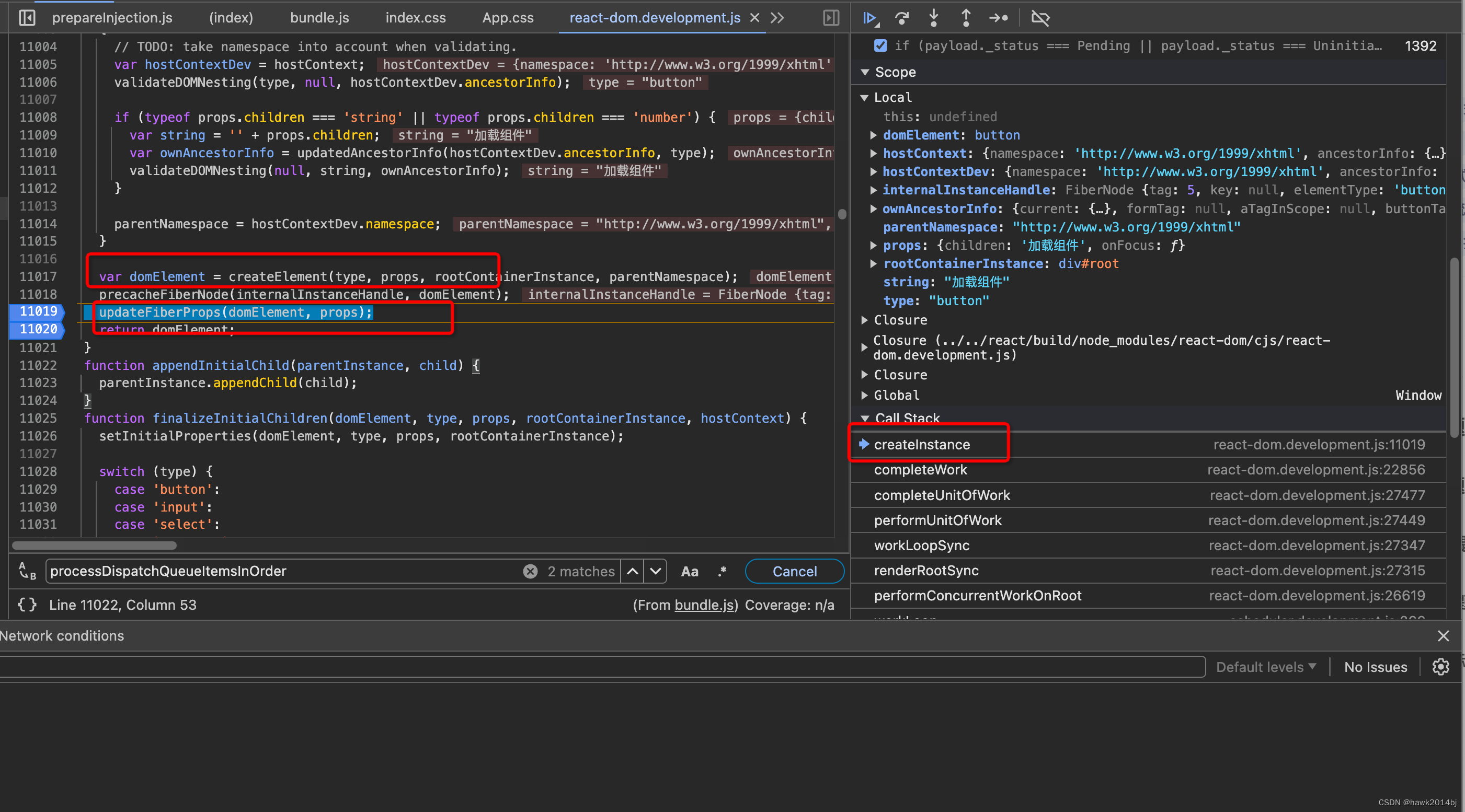Expand the props variable
This screenshot has height=812, width=1465.
click(x=874, y=246)
